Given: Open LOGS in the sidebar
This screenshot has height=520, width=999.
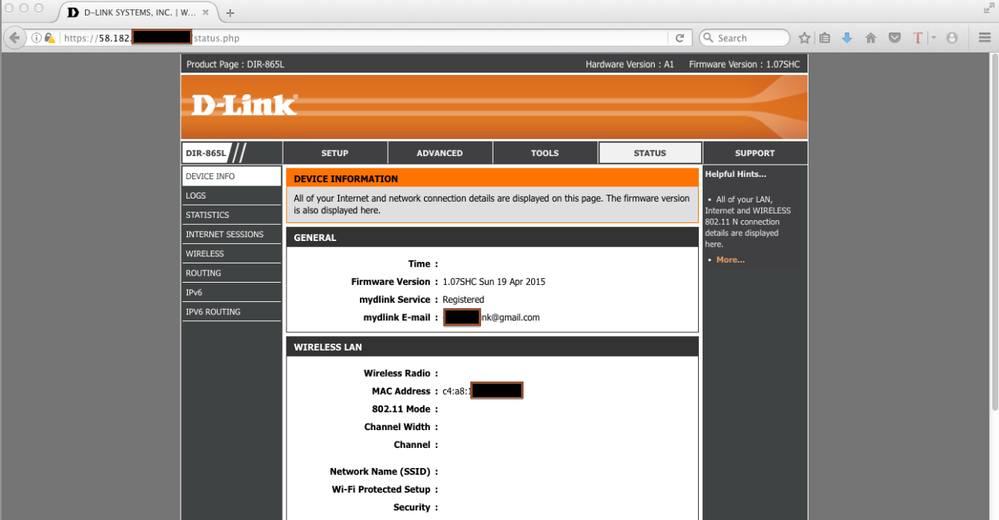Looking at the screenshot, I should point(231,196).
